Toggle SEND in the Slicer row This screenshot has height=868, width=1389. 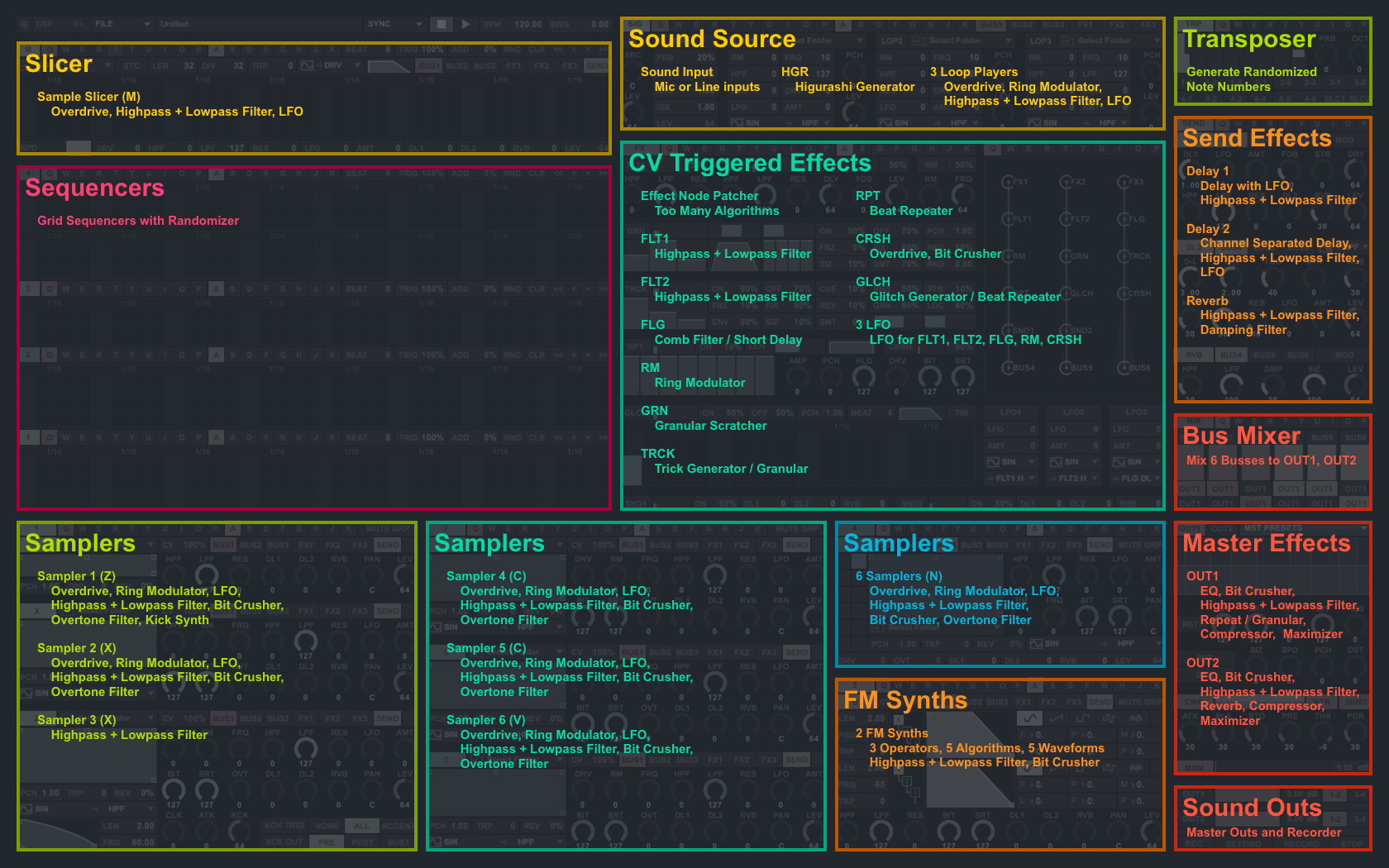[x=596, y=65]
